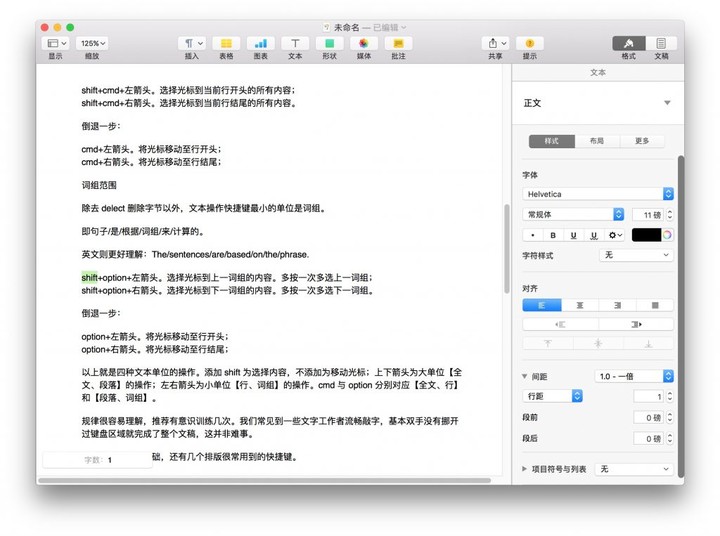
Task: Click the font size 11 磅 field
Action: [x=647, y=214]
